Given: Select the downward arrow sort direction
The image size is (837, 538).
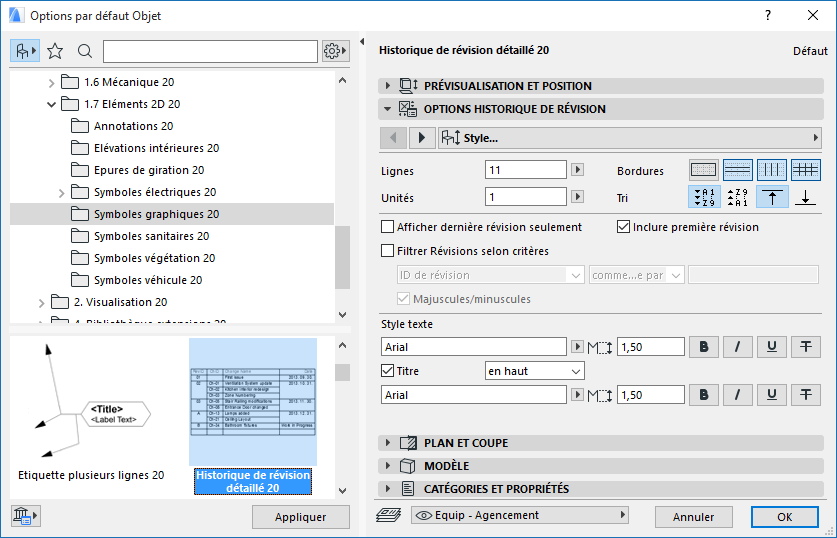Looking at the screenshot, I should [806, 197].
